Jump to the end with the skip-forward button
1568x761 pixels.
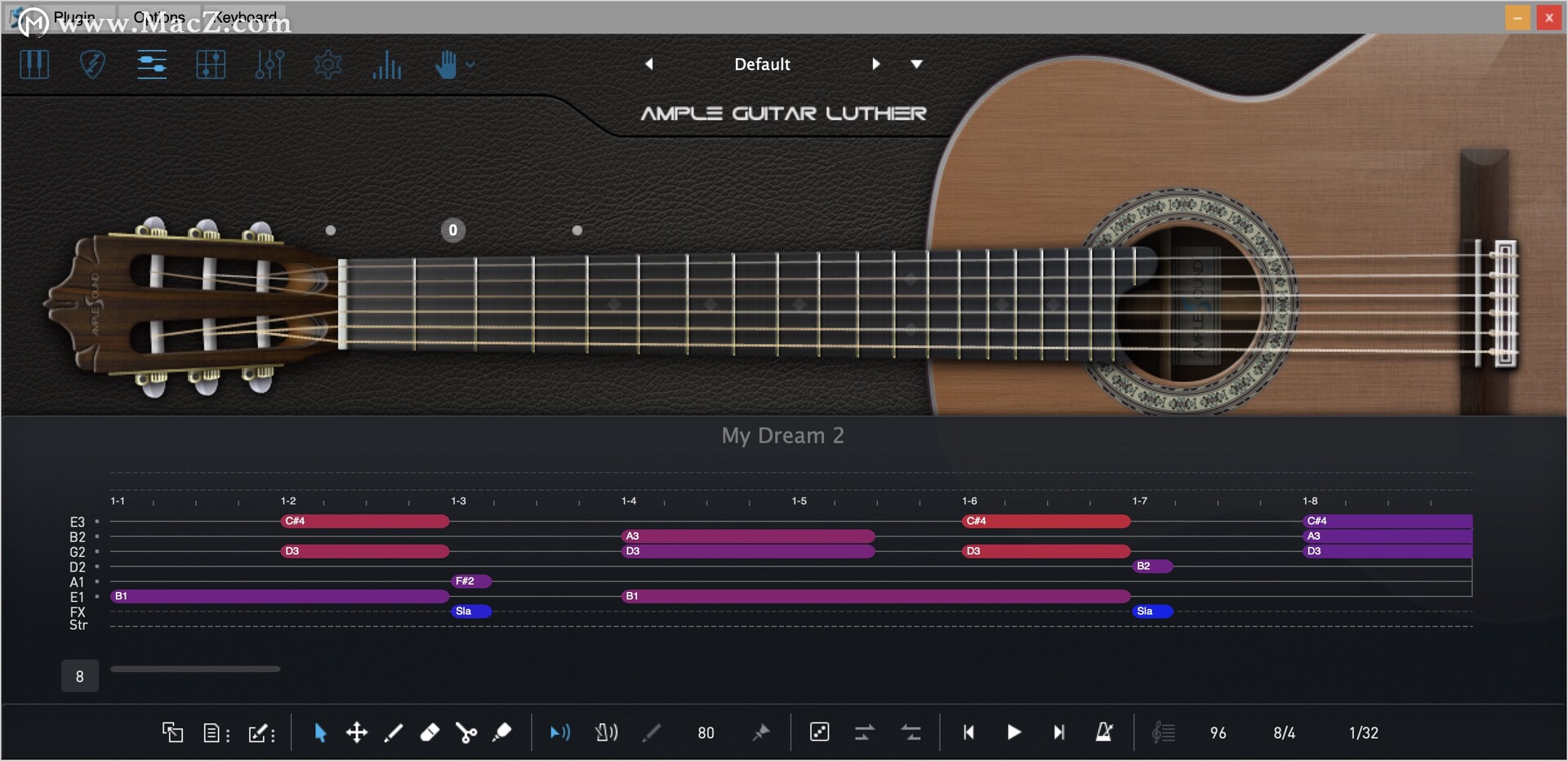[1058, 732]
